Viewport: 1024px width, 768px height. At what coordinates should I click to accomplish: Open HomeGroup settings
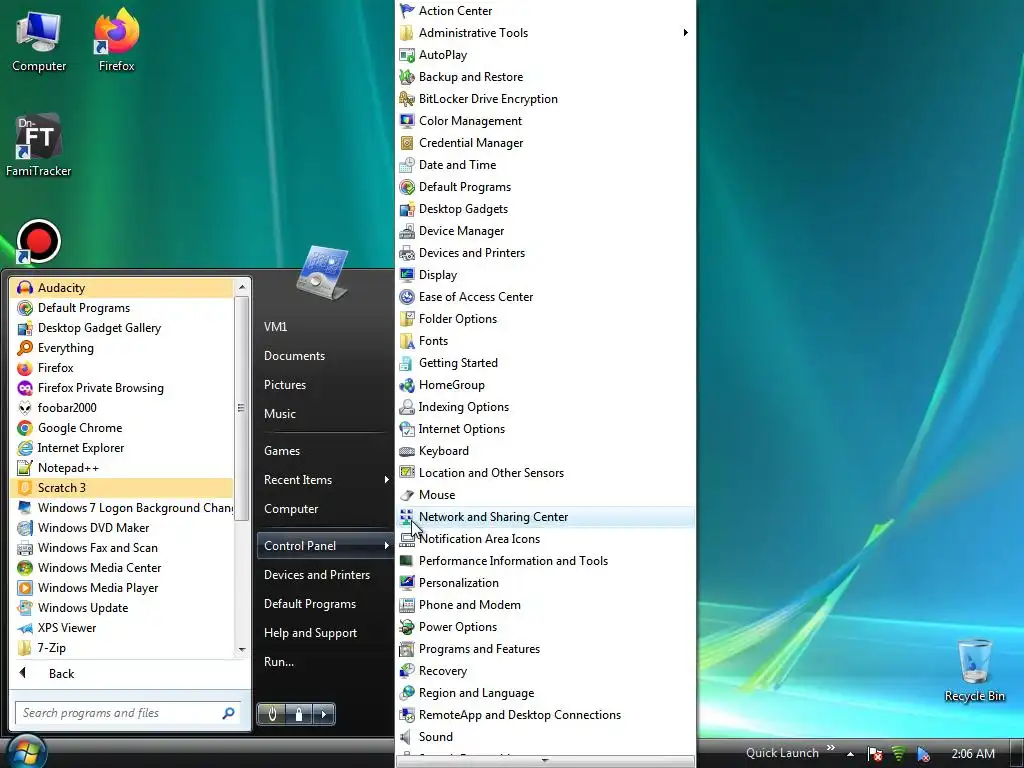[545, 385]
